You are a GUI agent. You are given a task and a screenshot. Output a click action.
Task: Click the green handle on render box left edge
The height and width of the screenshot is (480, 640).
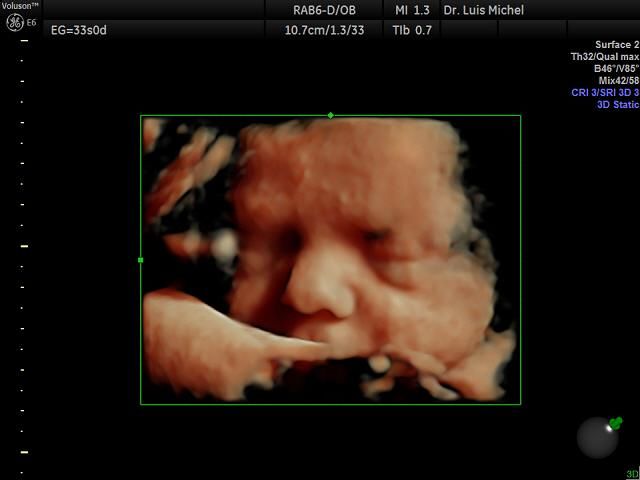pyautogui.click(x=141, y=260)
